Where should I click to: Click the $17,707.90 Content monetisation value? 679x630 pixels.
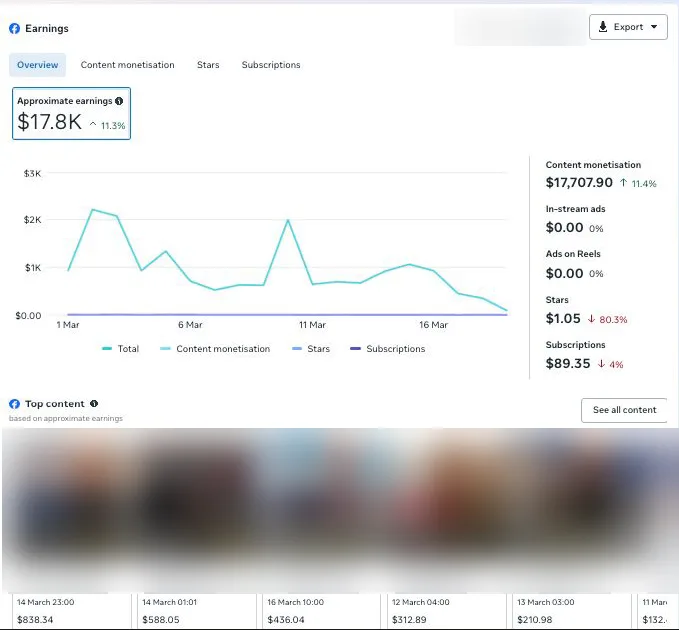579,183
